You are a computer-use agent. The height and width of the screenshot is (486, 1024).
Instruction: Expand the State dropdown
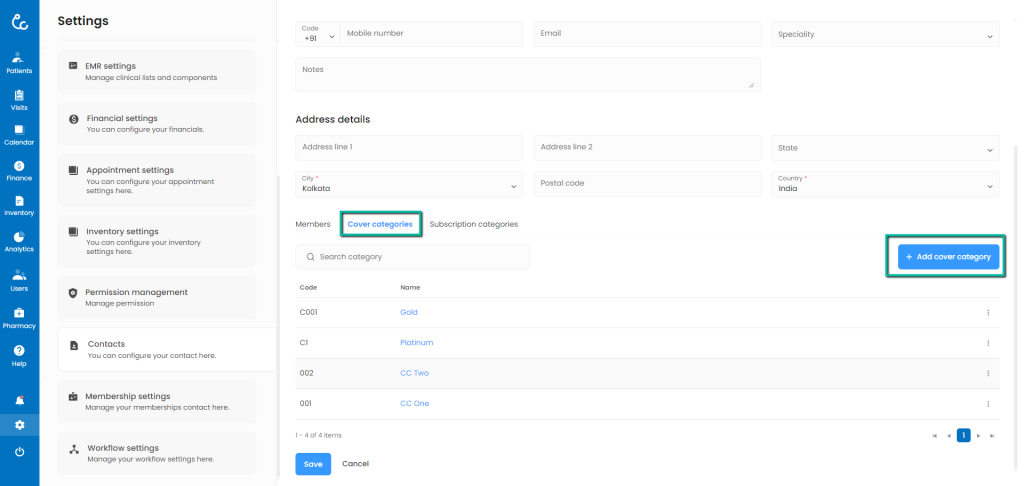pyautogui.click(x=884, y=148)
